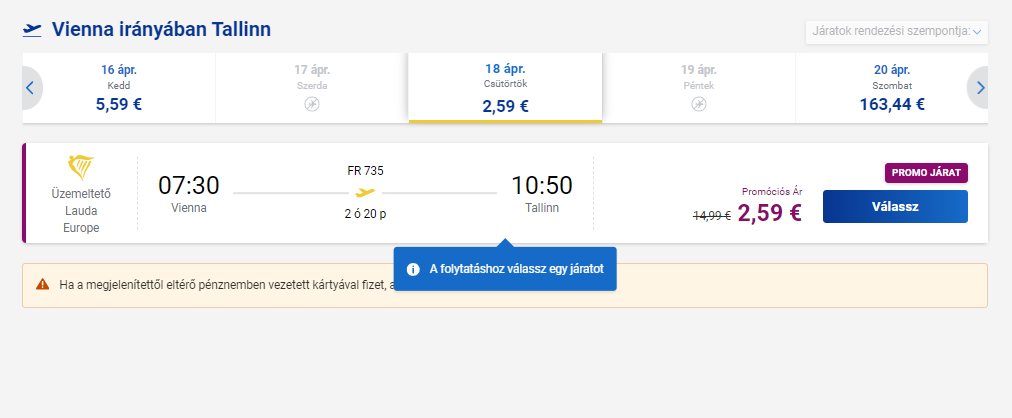Click previous dates left arrow

tap(30, 88)
